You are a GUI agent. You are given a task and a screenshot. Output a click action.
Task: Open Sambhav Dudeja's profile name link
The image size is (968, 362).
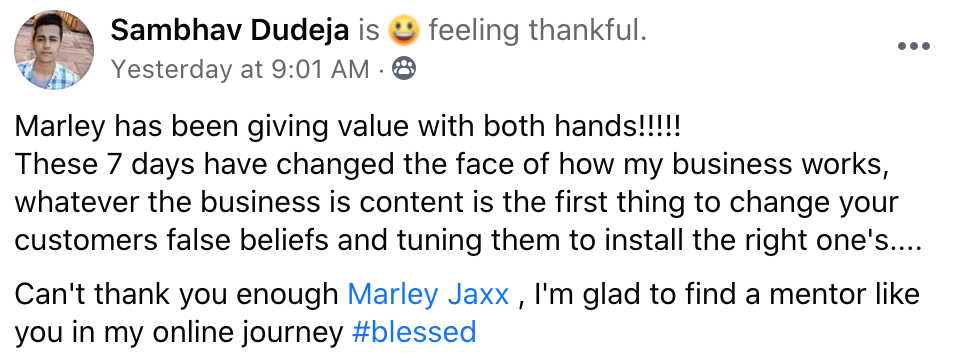(230, 30)
